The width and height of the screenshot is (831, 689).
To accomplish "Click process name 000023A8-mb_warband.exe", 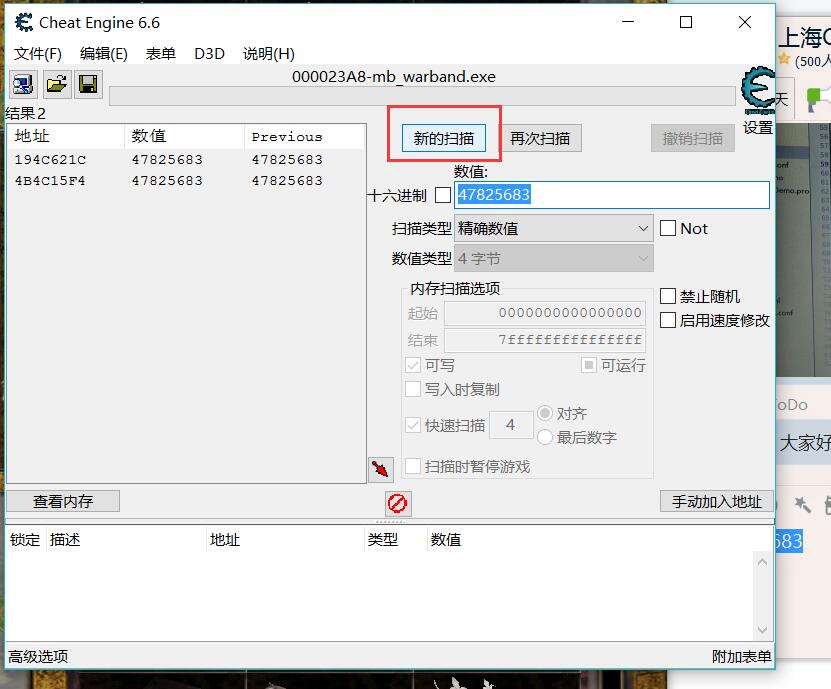I will (394, 77).
